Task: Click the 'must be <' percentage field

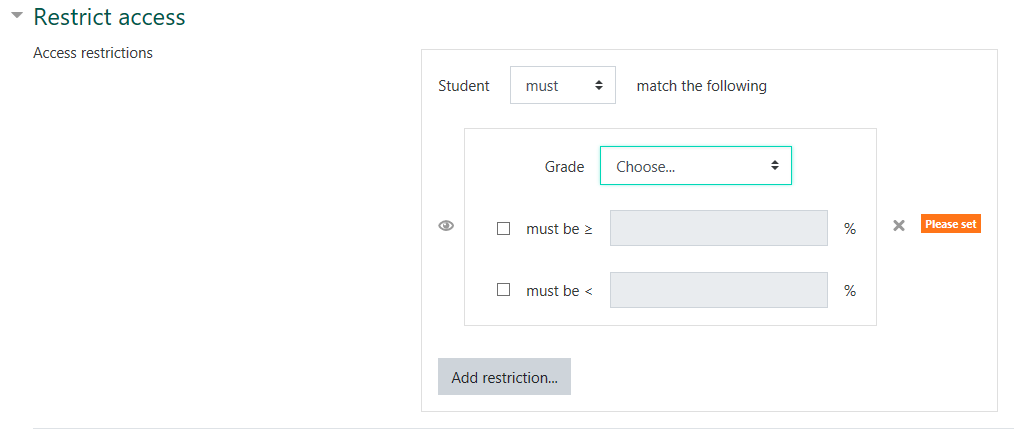Action: 718,290
